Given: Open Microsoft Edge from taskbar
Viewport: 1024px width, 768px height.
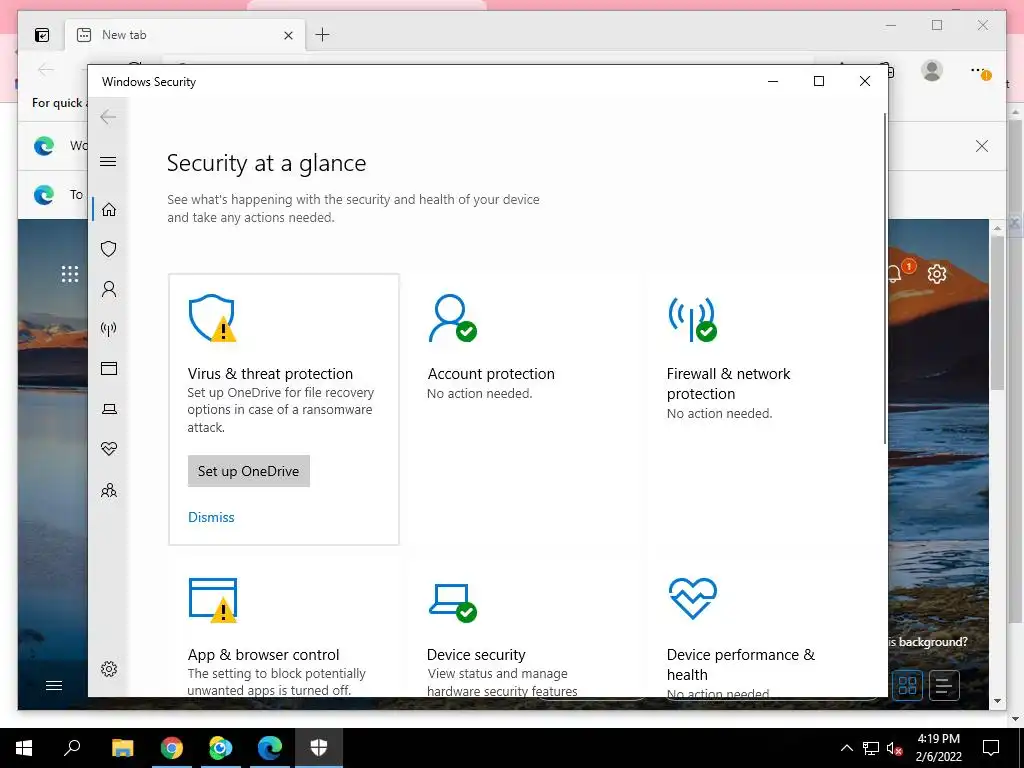Looking at the screenshot, I should (x=269, y=748).
